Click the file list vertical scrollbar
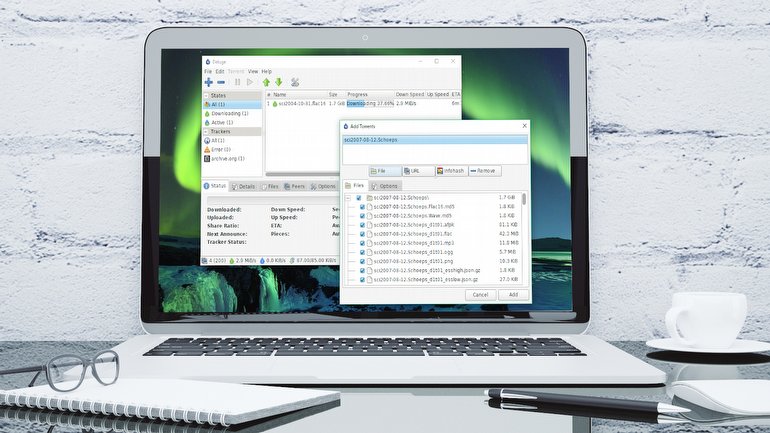The image size is (770, 433). click(524, 200)
